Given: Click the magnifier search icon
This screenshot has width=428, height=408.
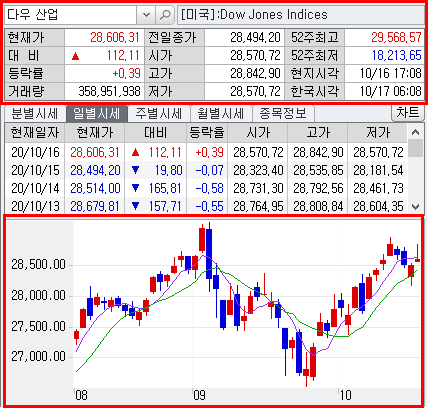Looking at the screenshot, I should pyautogui.click(x=165, y=15).
